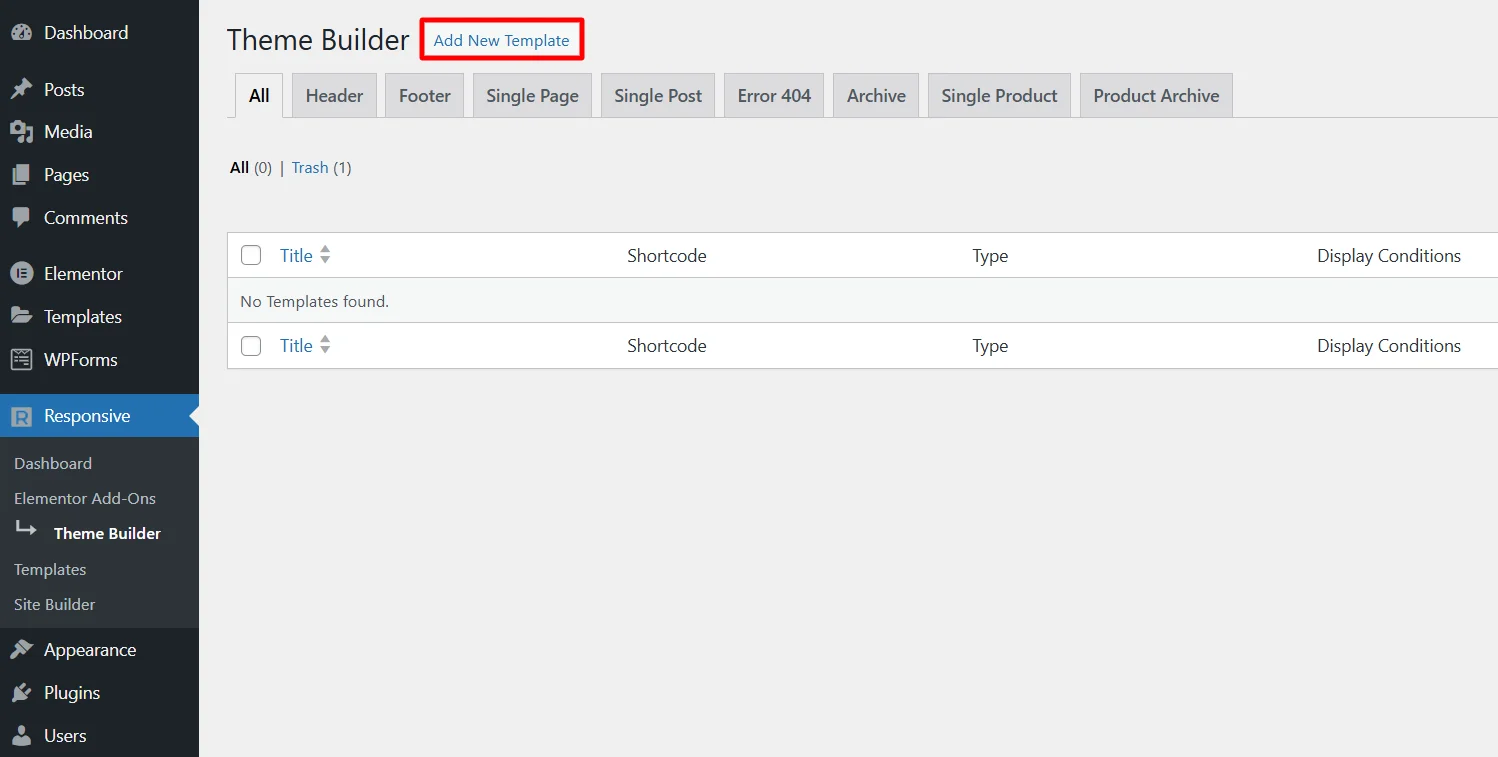The width and height of the screenshot is (1498, 757).
Task: Open the Appearance menu item
Action: click(x=90, y=650)
